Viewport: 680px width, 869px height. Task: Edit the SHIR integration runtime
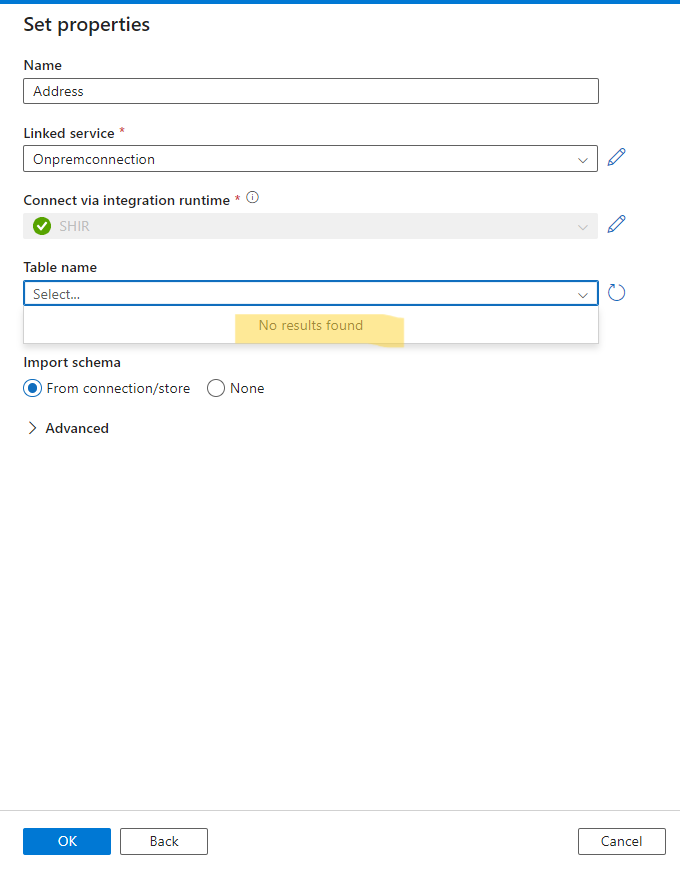coord(617,224)
